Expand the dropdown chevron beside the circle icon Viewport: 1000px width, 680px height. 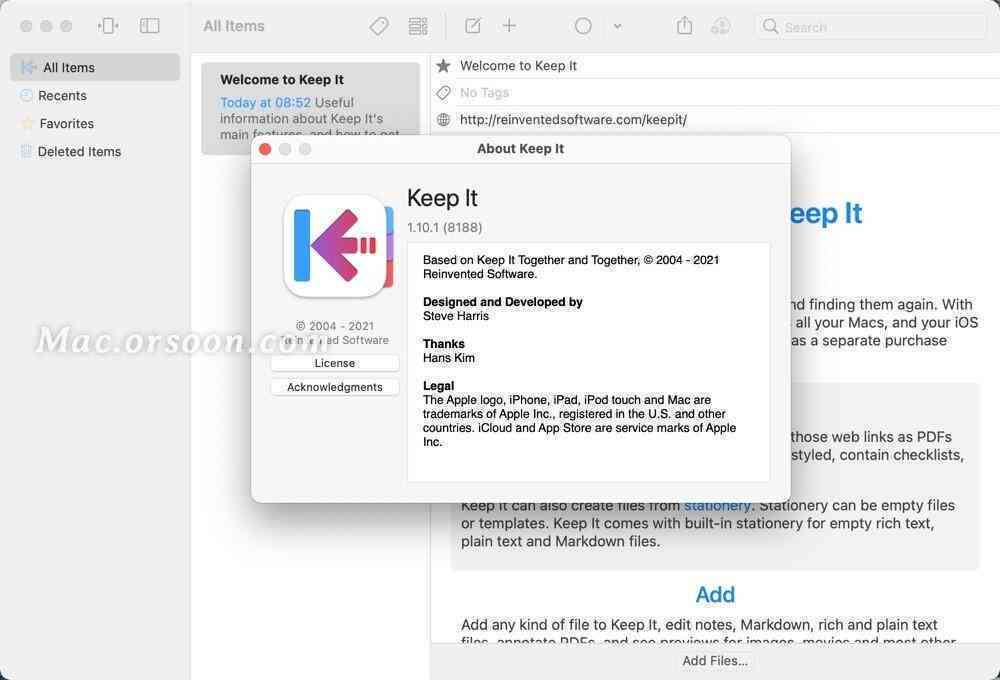[617, 26]
